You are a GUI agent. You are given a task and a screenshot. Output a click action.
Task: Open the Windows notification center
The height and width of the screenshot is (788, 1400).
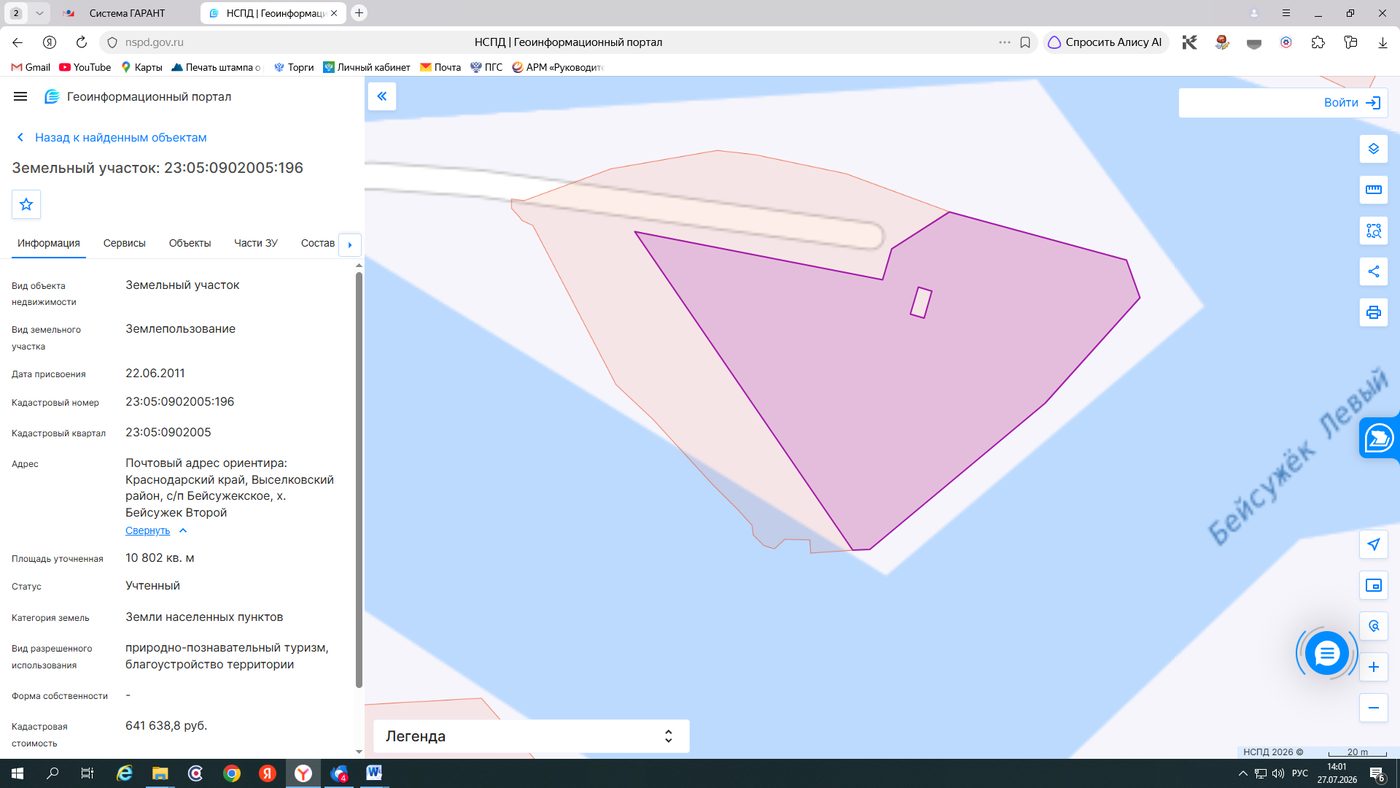[1377, 773]
